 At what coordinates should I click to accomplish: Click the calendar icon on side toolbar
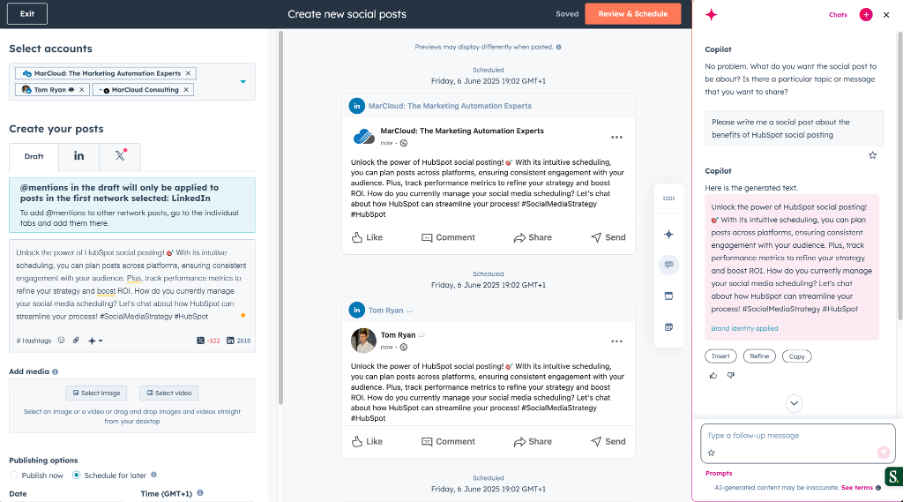(669, 327)
